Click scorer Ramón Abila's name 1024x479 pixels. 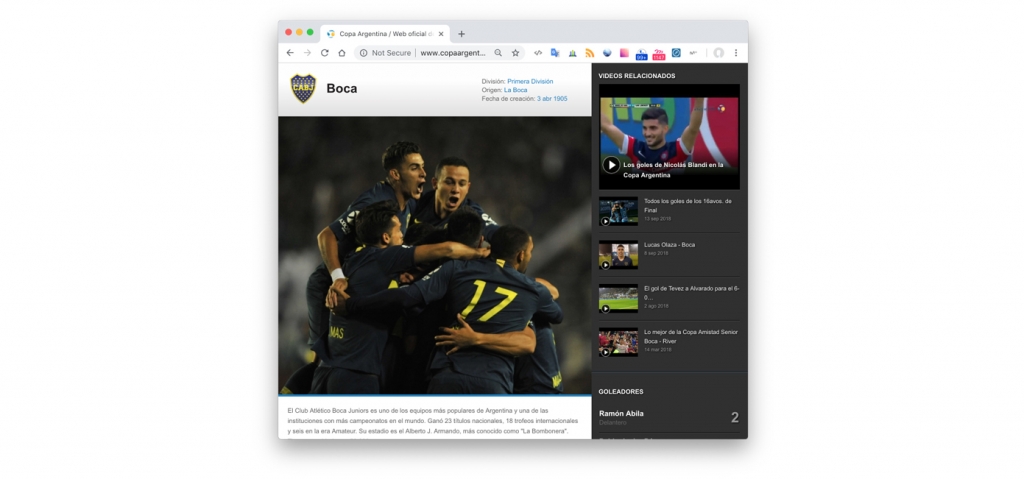[x=621, y=414]
